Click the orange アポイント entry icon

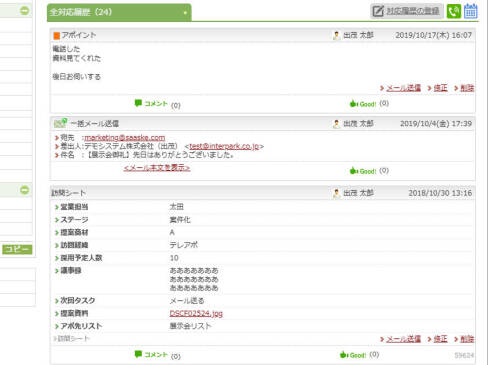point(57,35)
